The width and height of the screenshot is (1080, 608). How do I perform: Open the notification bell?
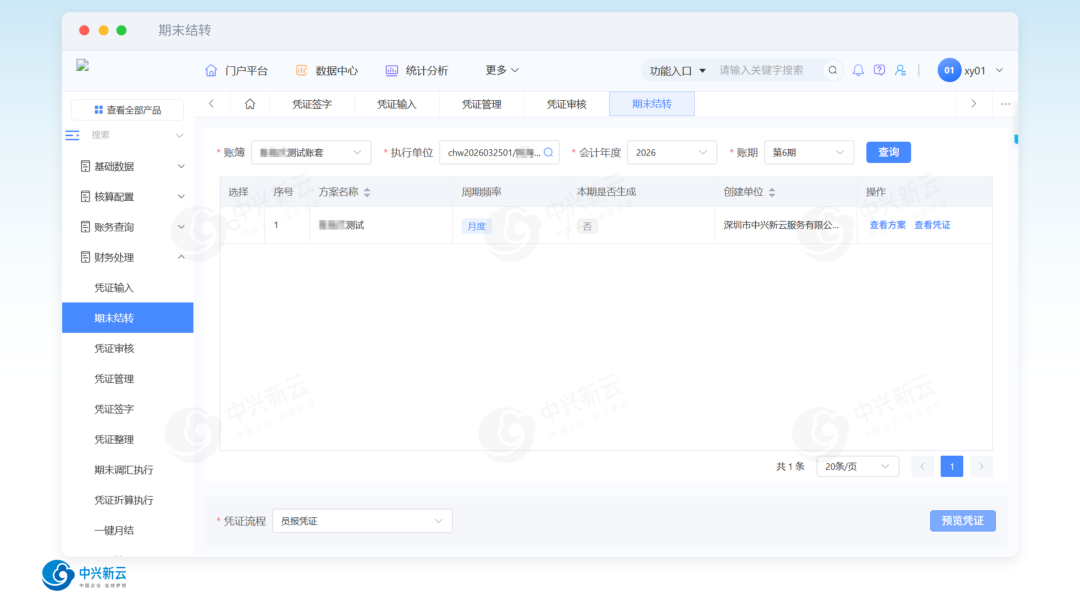858,70
